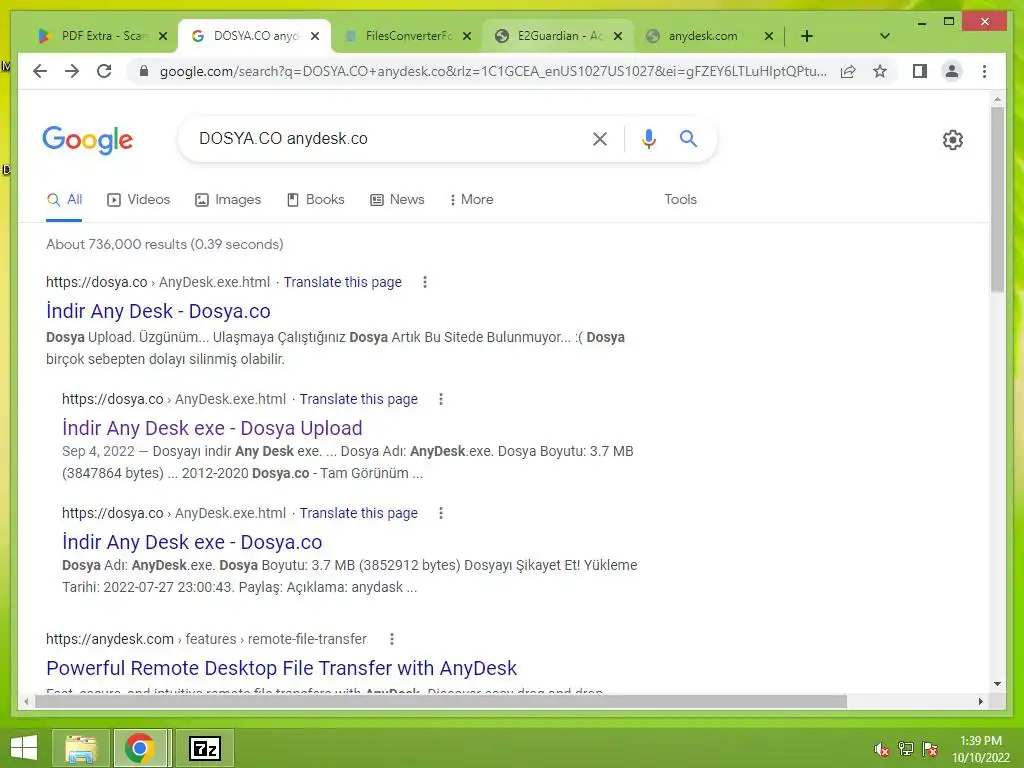Image resolution: width=1024 pixels, height=768 pixels.
Task: Open 'İndir Any Desk exe - Dosya.co' result
Action: [192, 542]
